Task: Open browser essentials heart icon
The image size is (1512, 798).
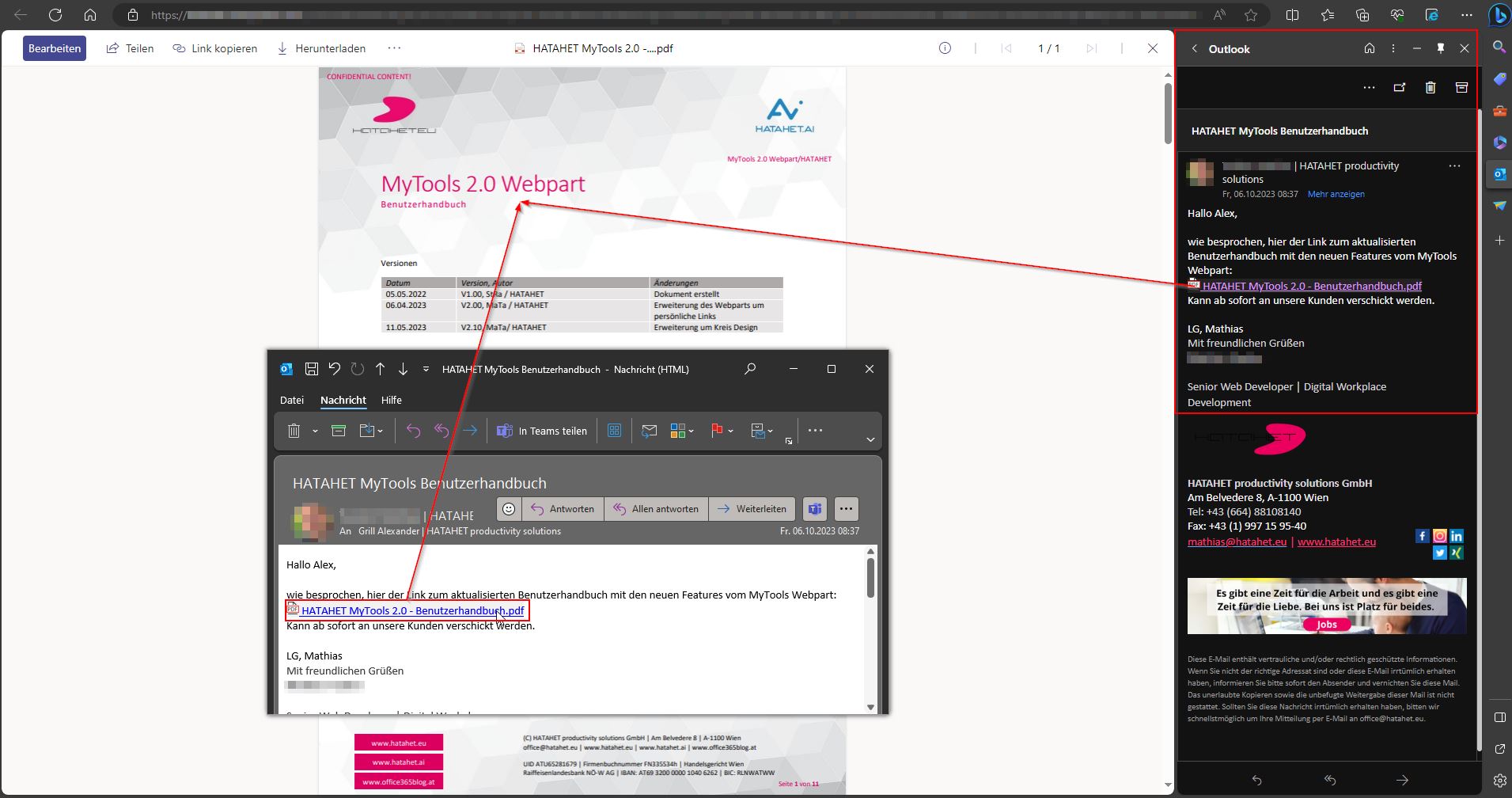Action: tap(1397, 15)
